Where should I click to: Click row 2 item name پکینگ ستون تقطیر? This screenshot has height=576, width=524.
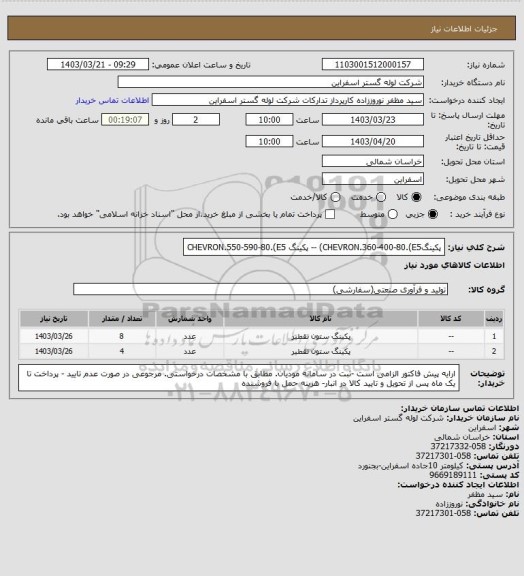coord(321,351)
